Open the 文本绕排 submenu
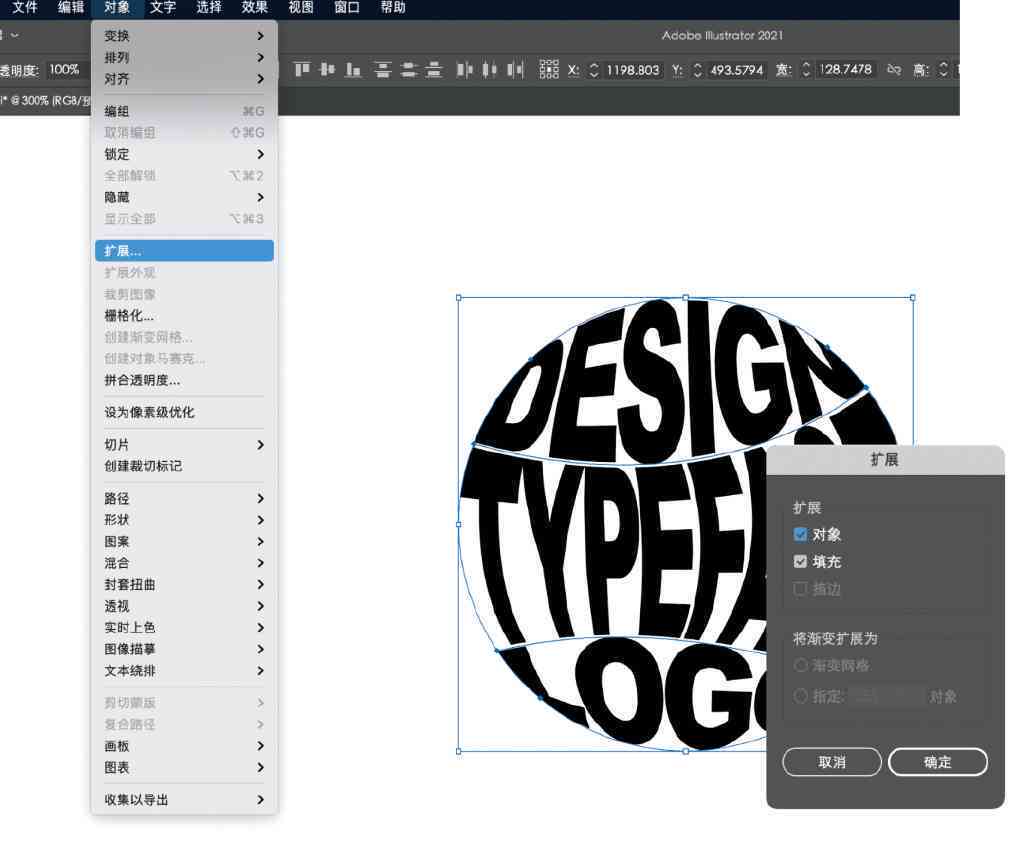The height and width of the screenshot is (850, 1024). (184, 670)
